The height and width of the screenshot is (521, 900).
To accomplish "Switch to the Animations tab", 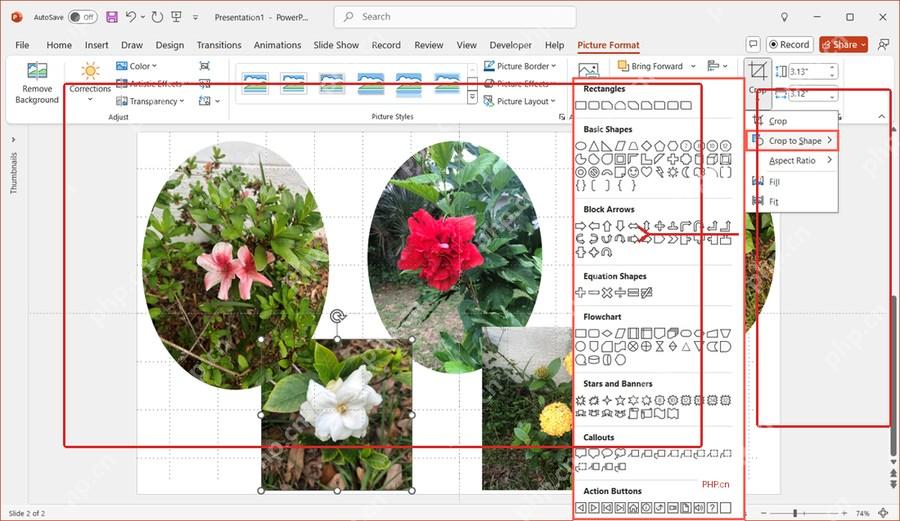I will (277, 45).
